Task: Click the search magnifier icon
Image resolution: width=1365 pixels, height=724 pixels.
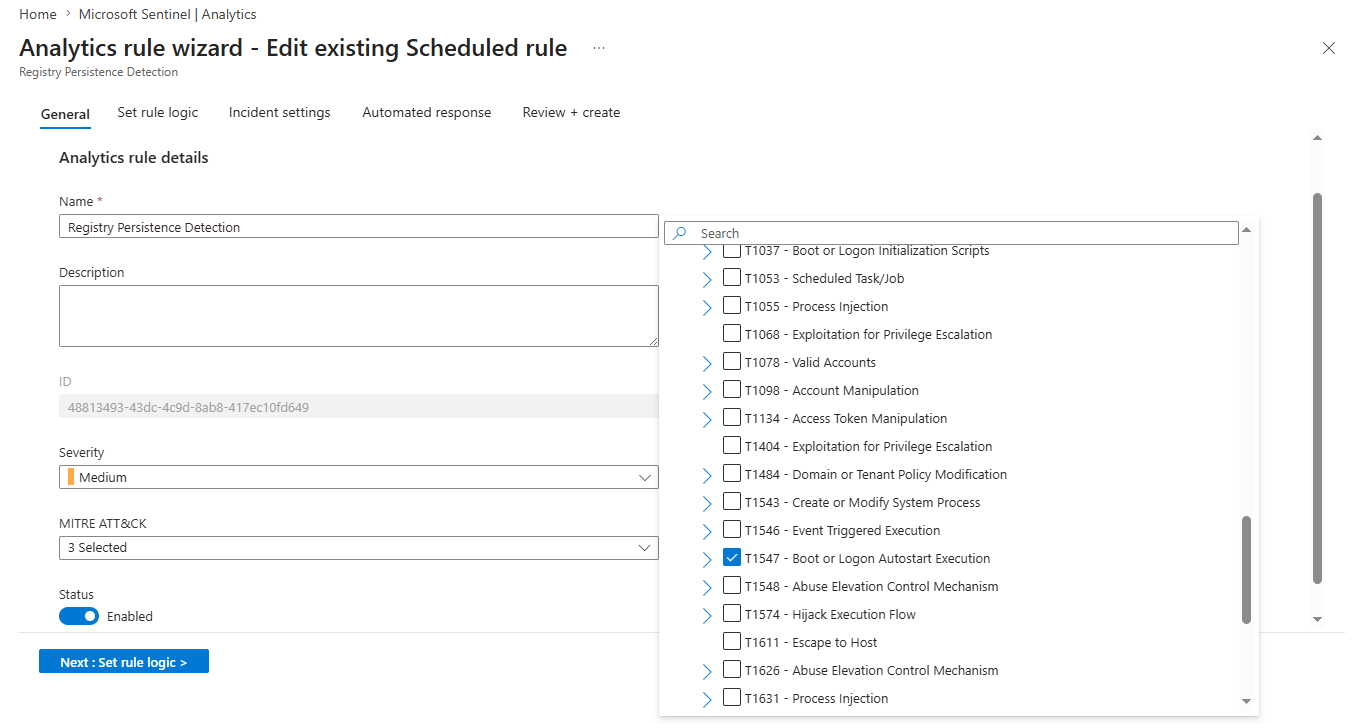Action: point(680,233)
